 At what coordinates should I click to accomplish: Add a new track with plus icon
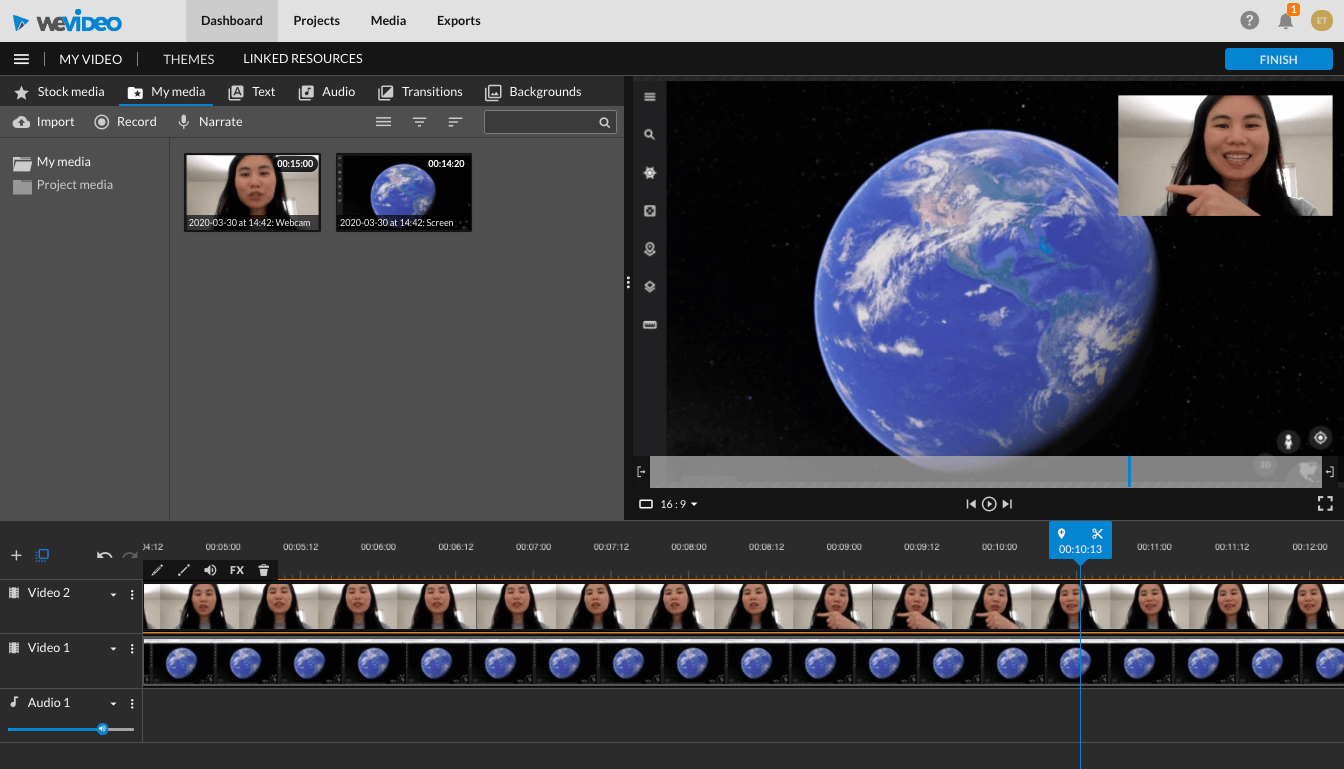point(16,555)
